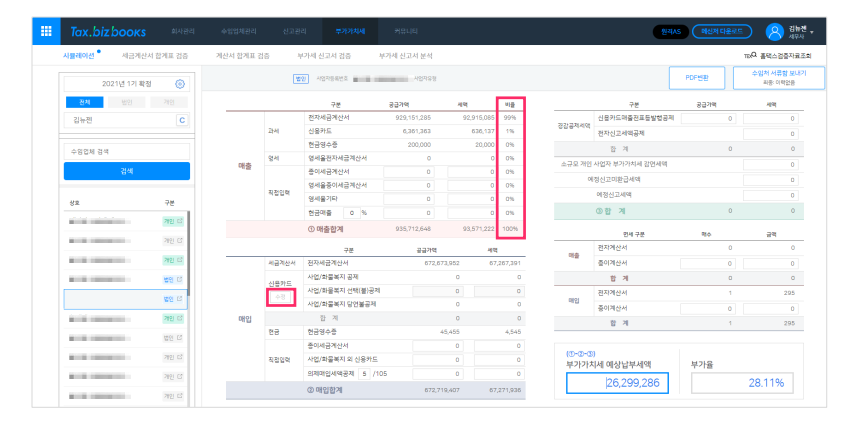Select the 전체 filter toggle
Image resolution: width=860 pixels, height=436 pixels.
point(84,102)
